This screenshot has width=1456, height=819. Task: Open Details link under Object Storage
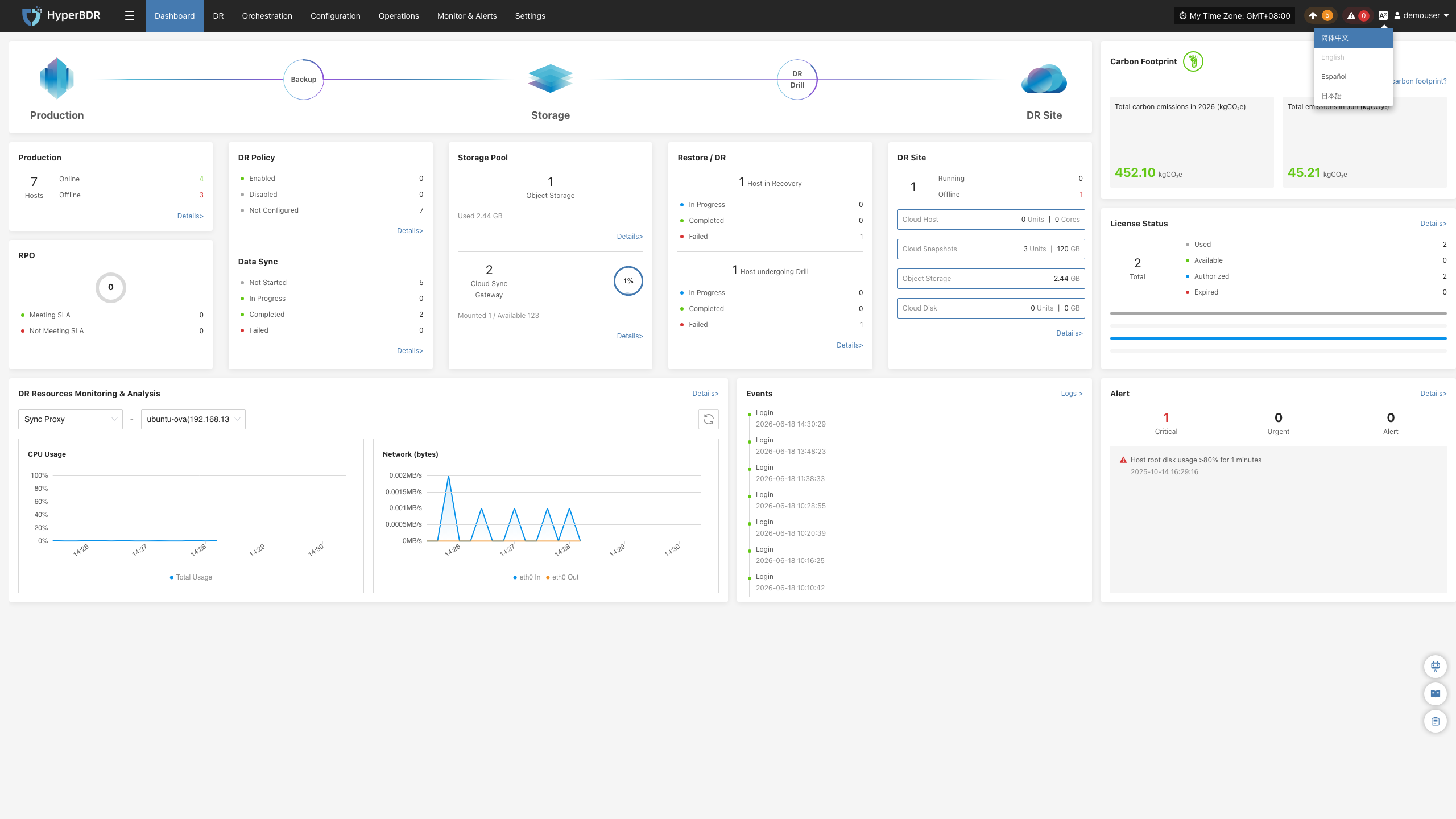click(x=630, y=237)
